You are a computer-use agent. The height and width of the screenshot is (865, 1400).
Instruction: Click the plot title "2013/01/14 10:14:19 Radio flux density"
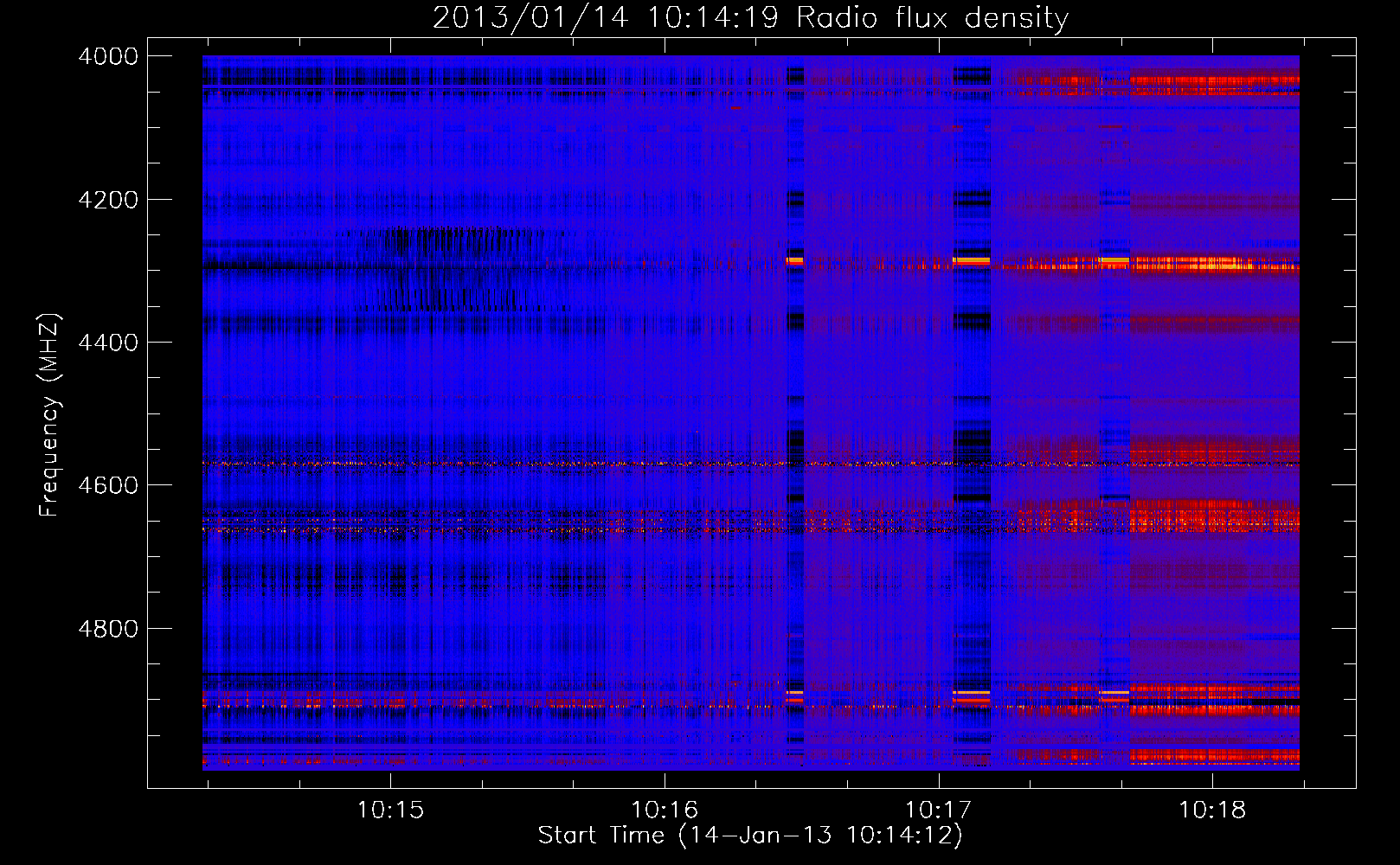tap(750, 17)
